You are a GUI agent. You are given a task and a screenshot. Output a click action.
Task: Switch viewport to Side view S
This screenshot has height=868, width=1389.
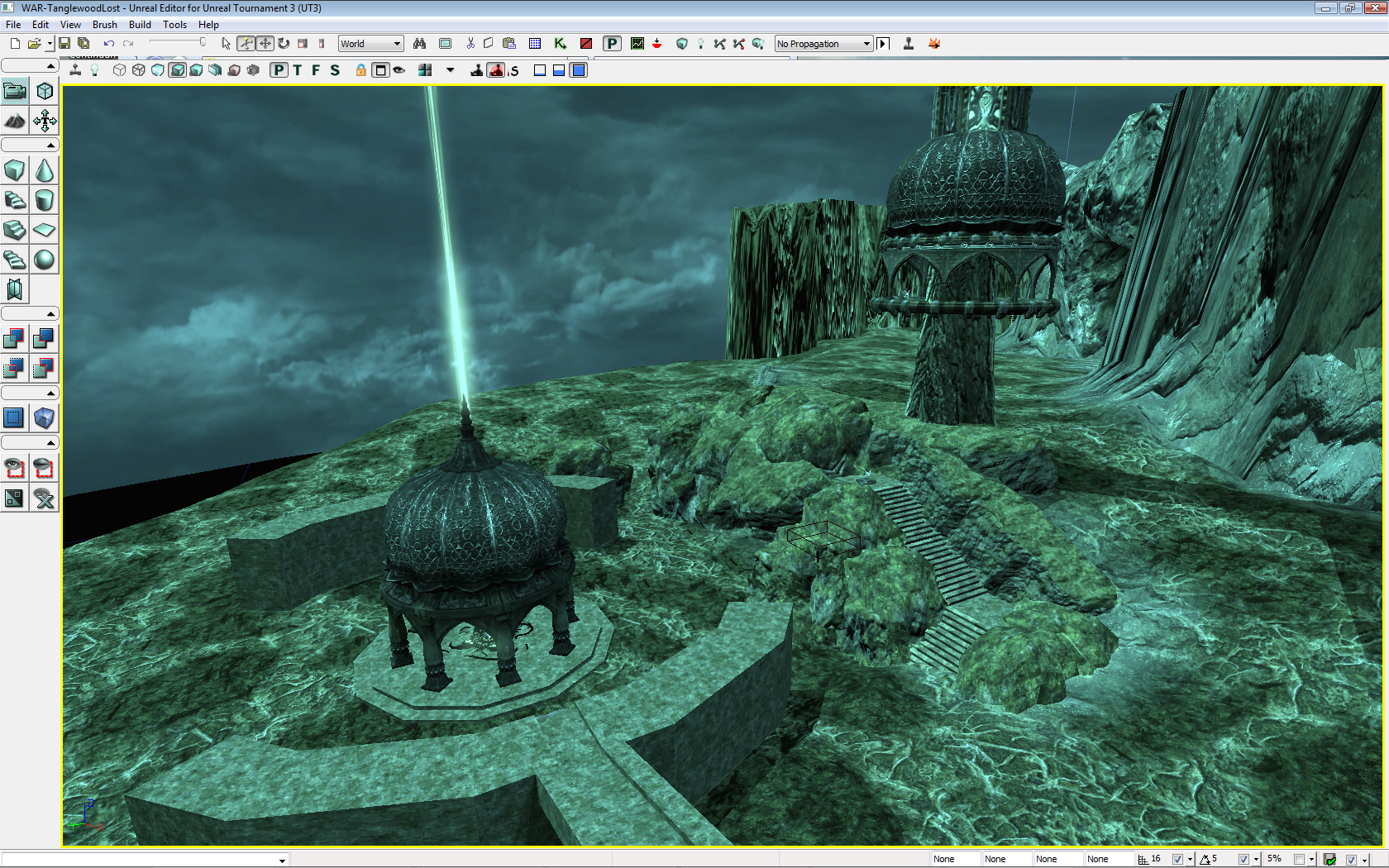335,70
